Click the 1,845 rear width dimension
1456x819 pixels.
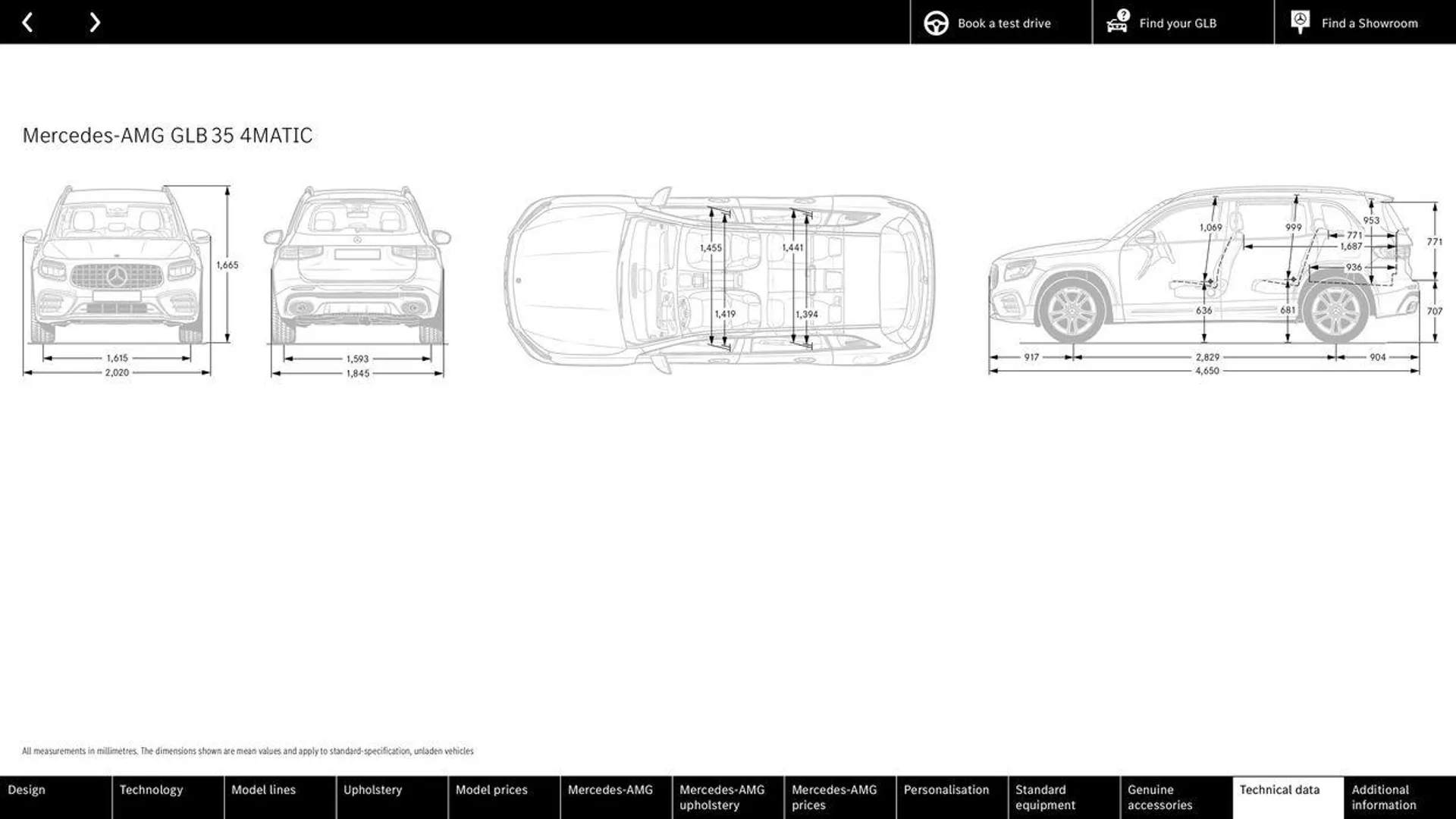(357, 373)
